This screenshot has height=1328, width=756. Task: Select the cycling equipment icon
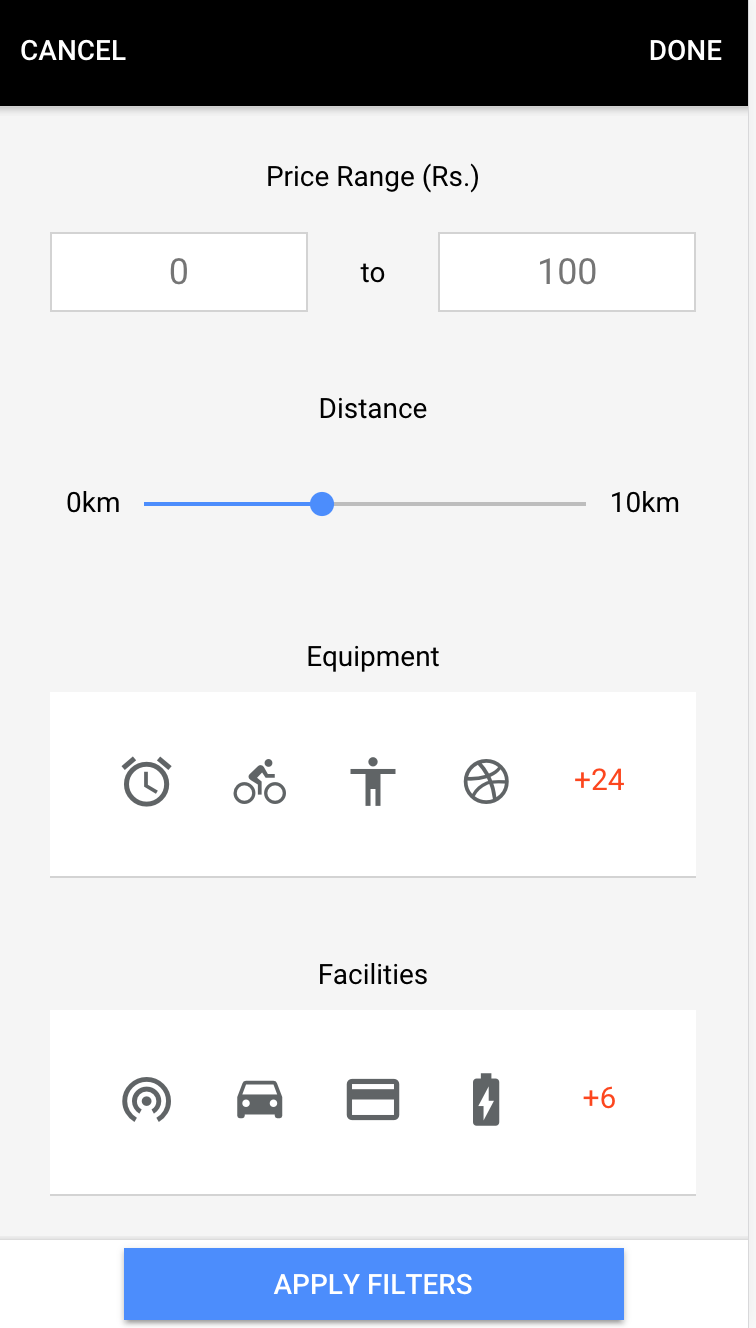coord(260,781)
